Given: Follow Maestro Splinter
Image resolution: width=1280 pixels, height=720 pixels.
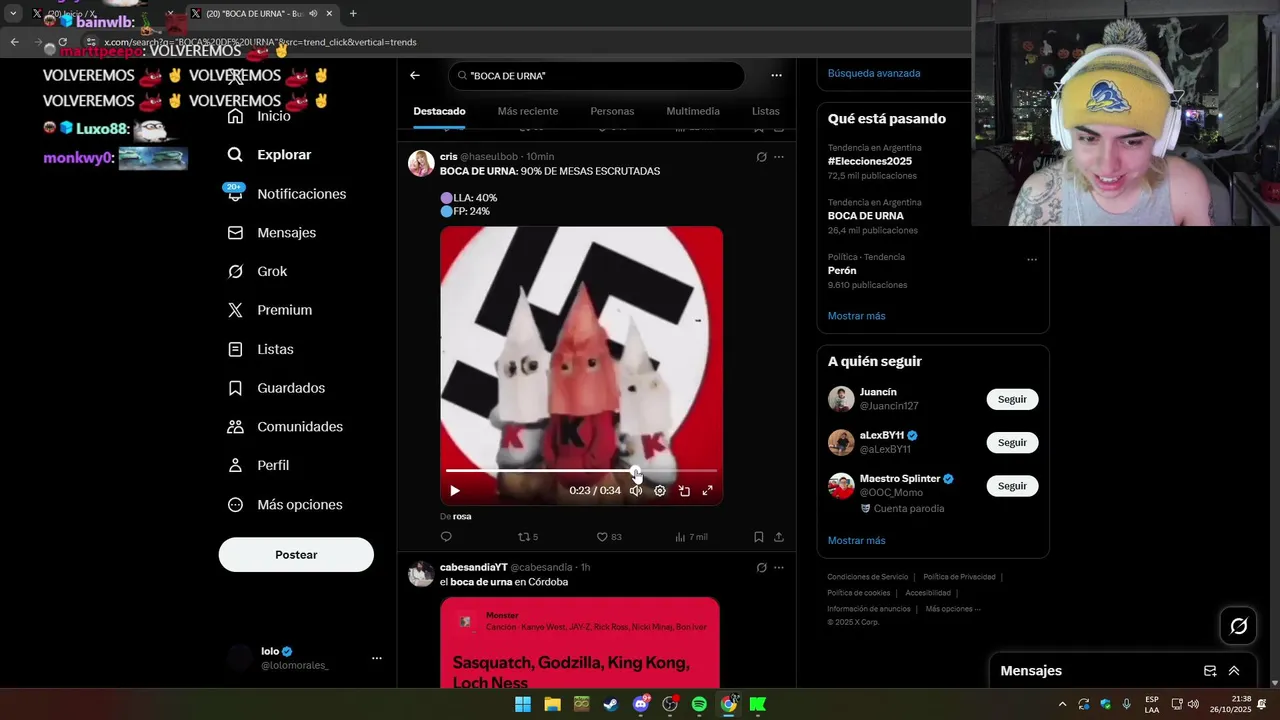Looking at the screenshot, I should 1012,485.
